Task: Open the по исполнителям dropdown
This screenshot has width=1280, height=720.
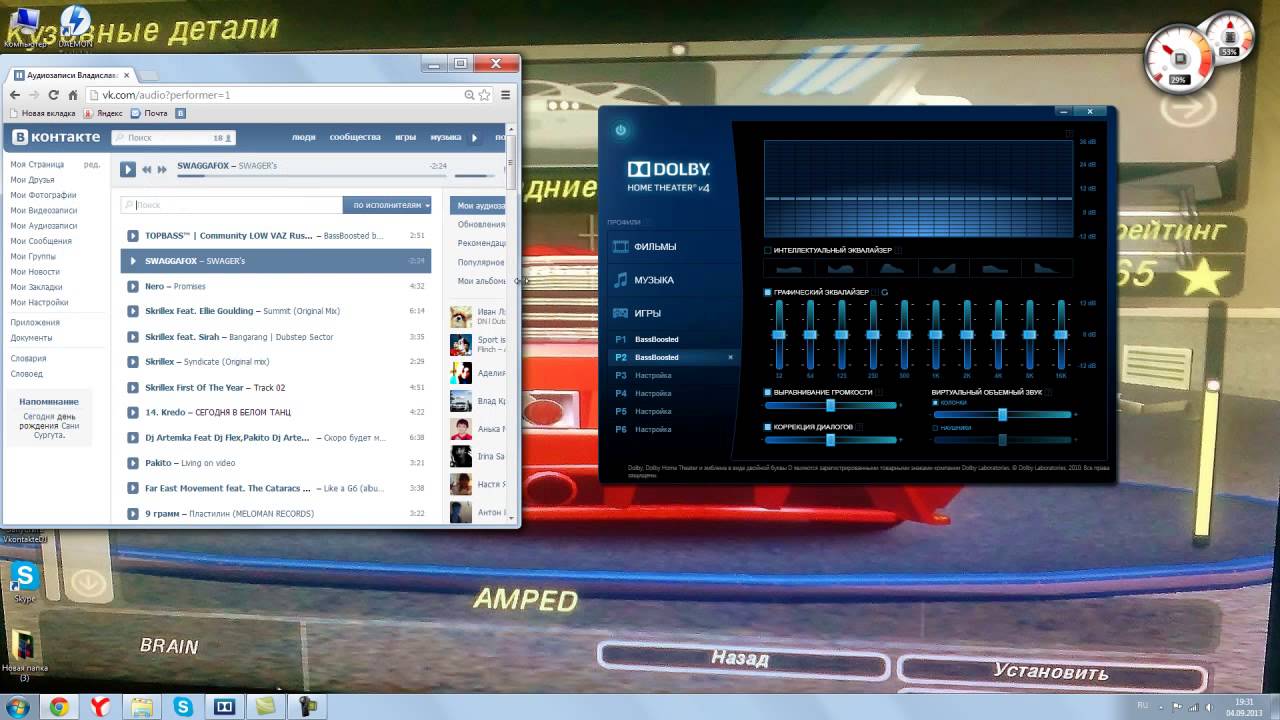Action: (x=387, y=205)
